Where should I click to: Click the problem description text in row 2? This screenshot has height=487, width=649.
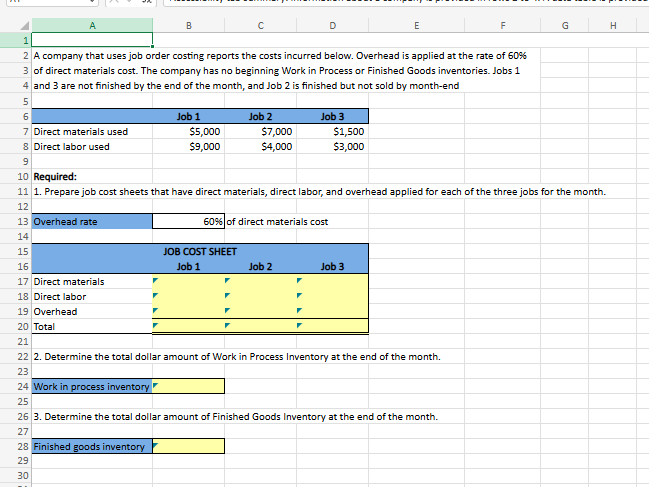pyautogui.click(x=280, y=56)
